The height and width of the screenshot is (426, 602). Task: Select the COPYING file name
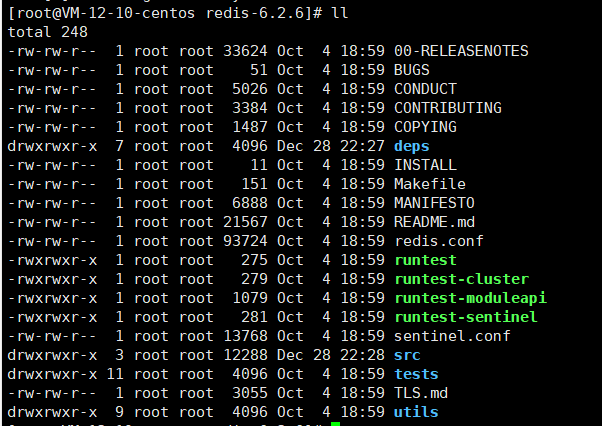pos(425,127)
